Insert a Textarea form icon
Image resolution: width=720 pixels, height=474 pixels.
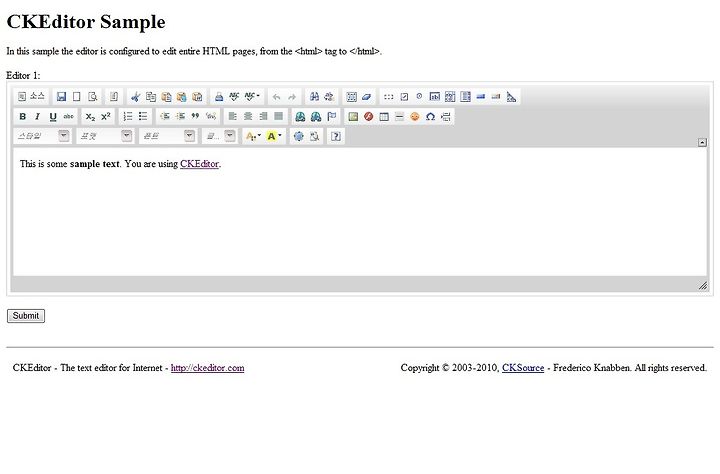click(x=450, y=96)
